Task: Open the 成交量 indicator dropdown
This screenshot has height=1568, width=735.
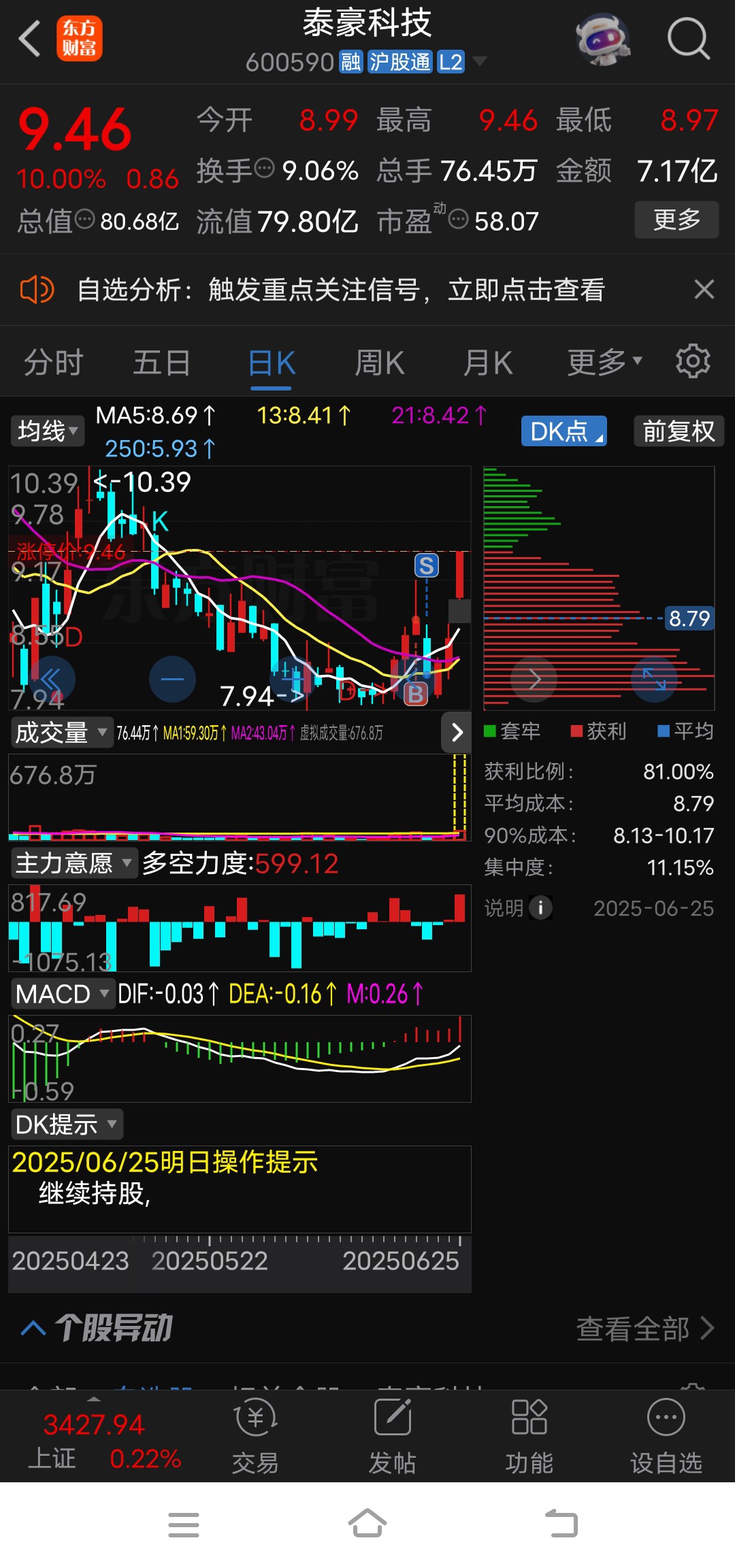Action: pyautogui.click(x=61, y=733)
